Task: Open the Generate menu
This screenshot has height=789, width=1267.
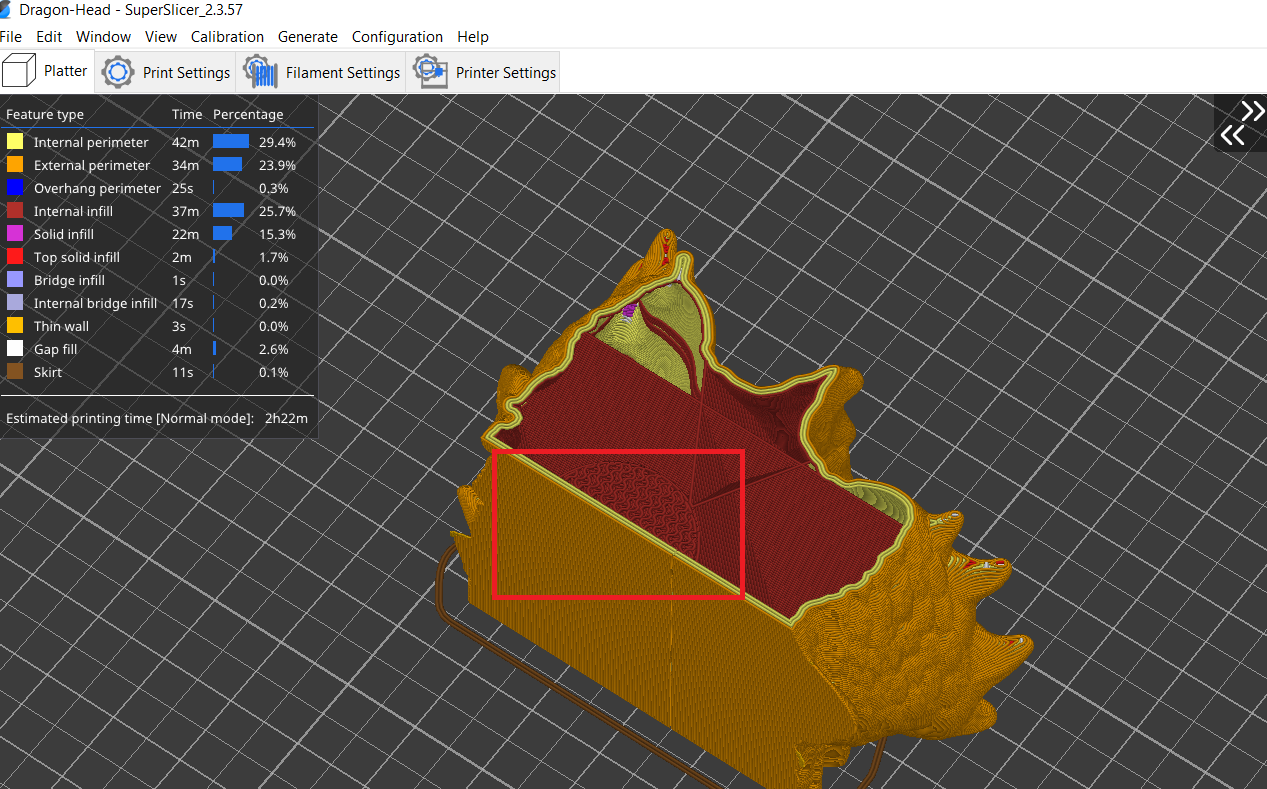Action: [x=308, y=37]
